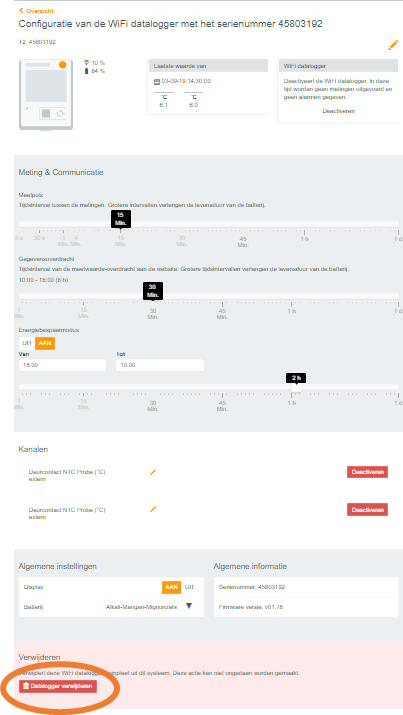Click the battery level icon
Screen dimensions: 403x715
[x=87, y=71]
